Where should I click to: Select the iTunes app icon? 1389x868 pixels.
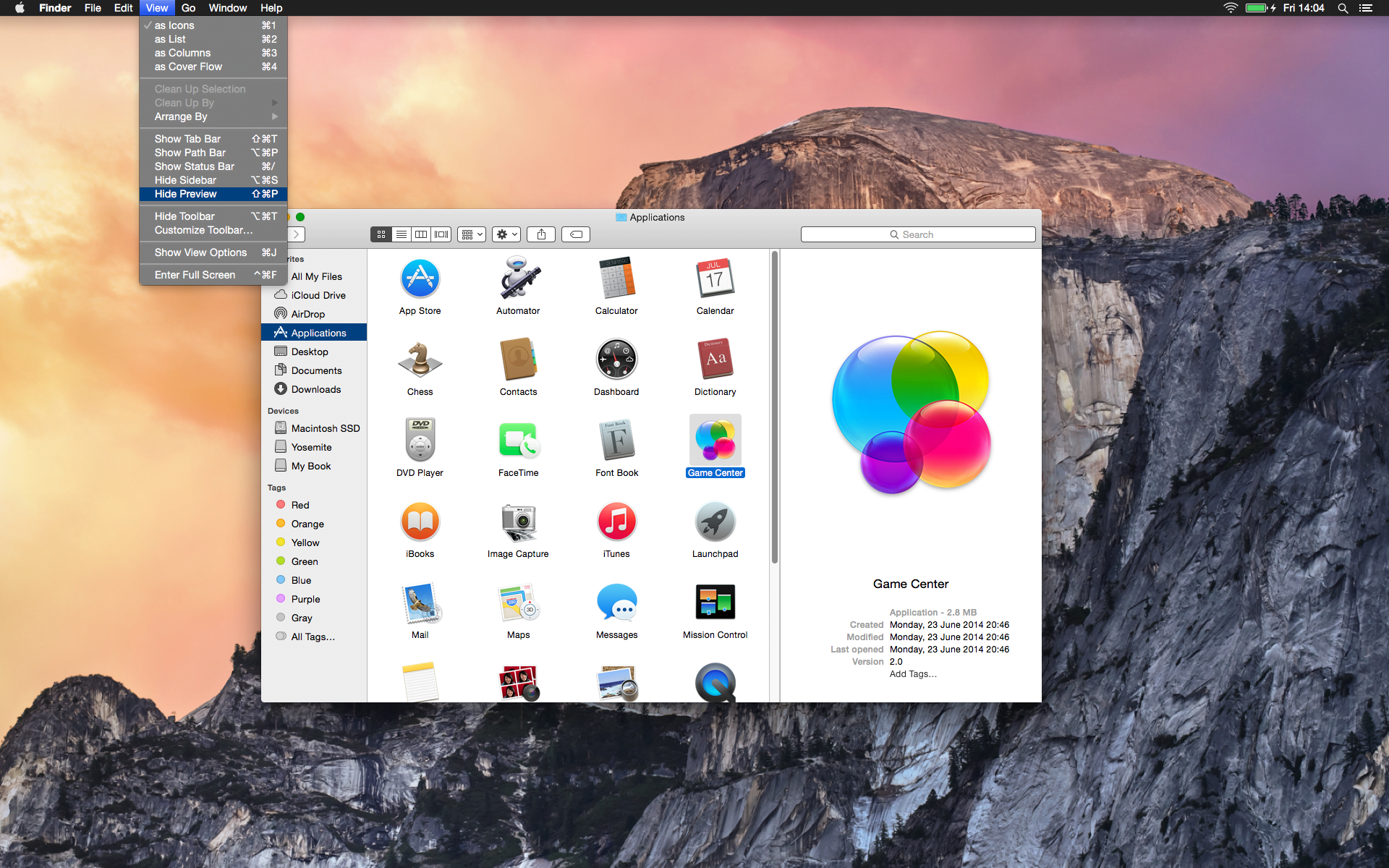pyautogui.click(x=616, y=522)
